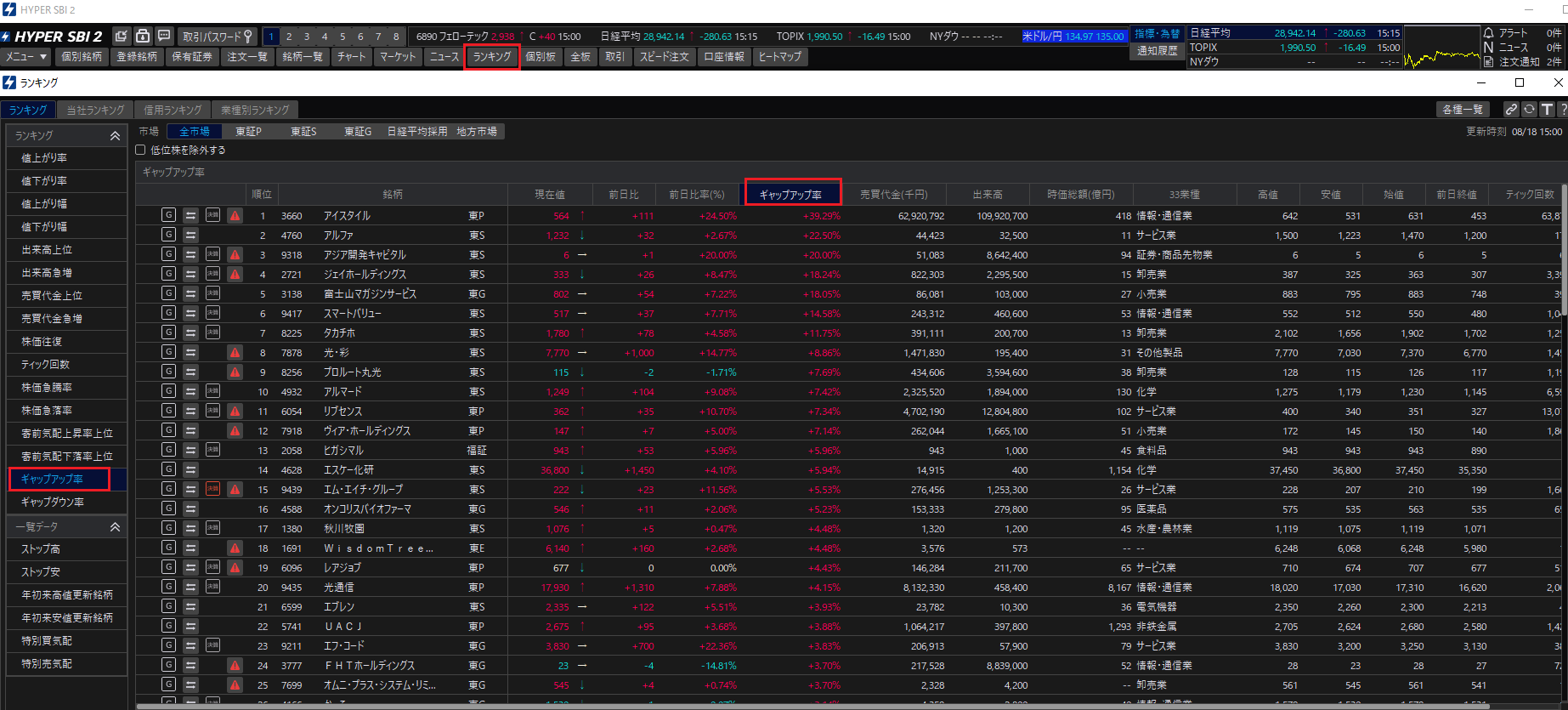Open the メニュー dropdown
This screenshot has width=1568, height=710.
26,57
